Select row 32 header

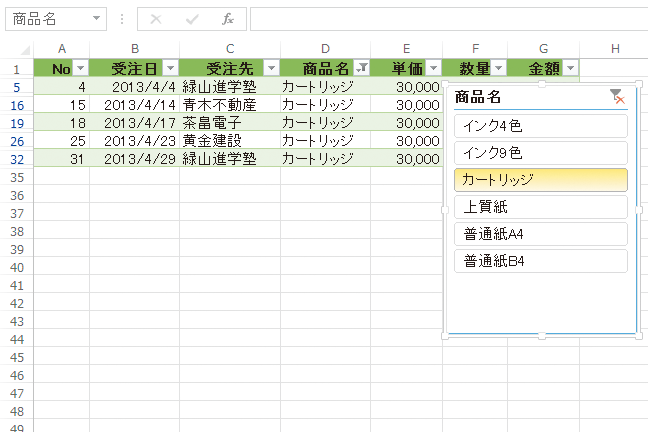pos(17,159)
